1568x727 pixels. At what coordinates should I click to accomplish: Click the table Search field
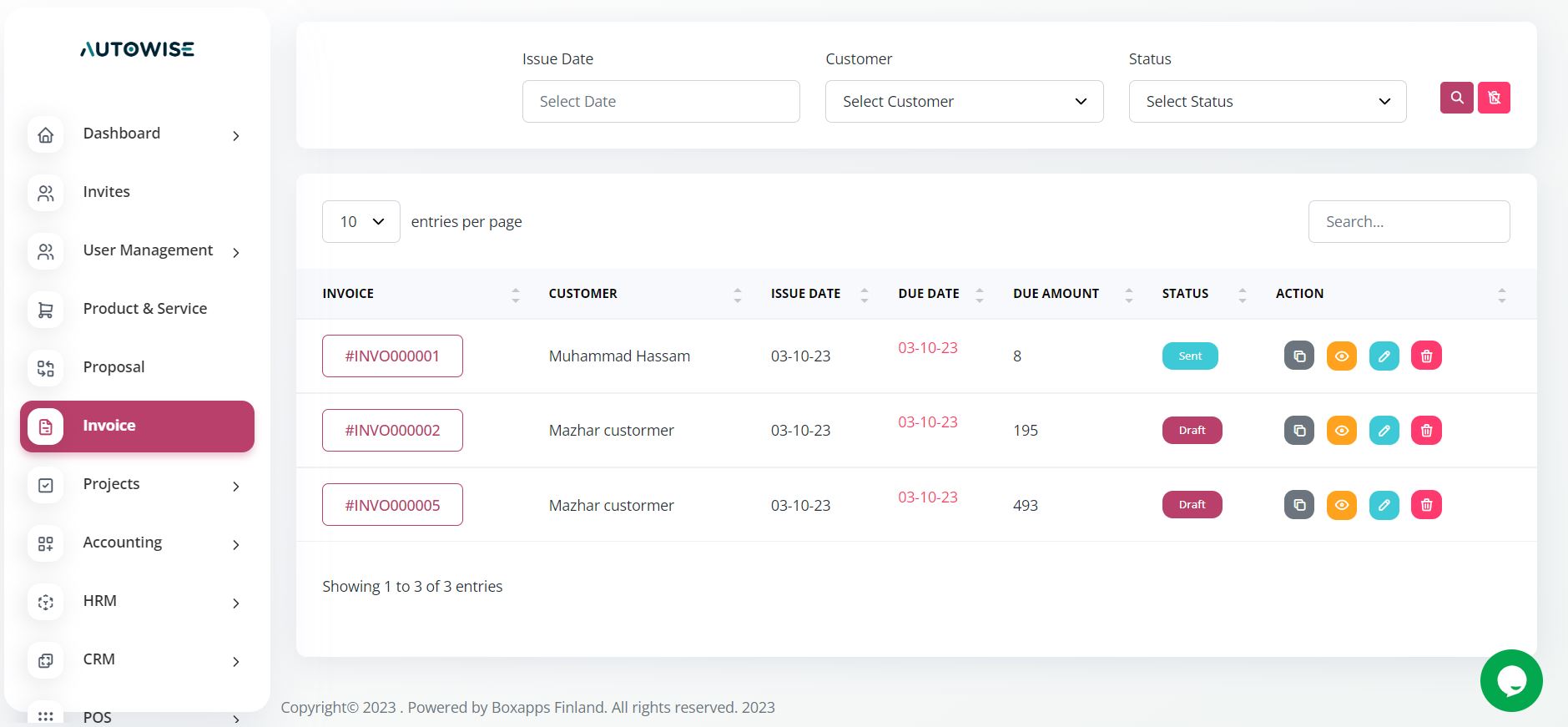point(1409,221)
